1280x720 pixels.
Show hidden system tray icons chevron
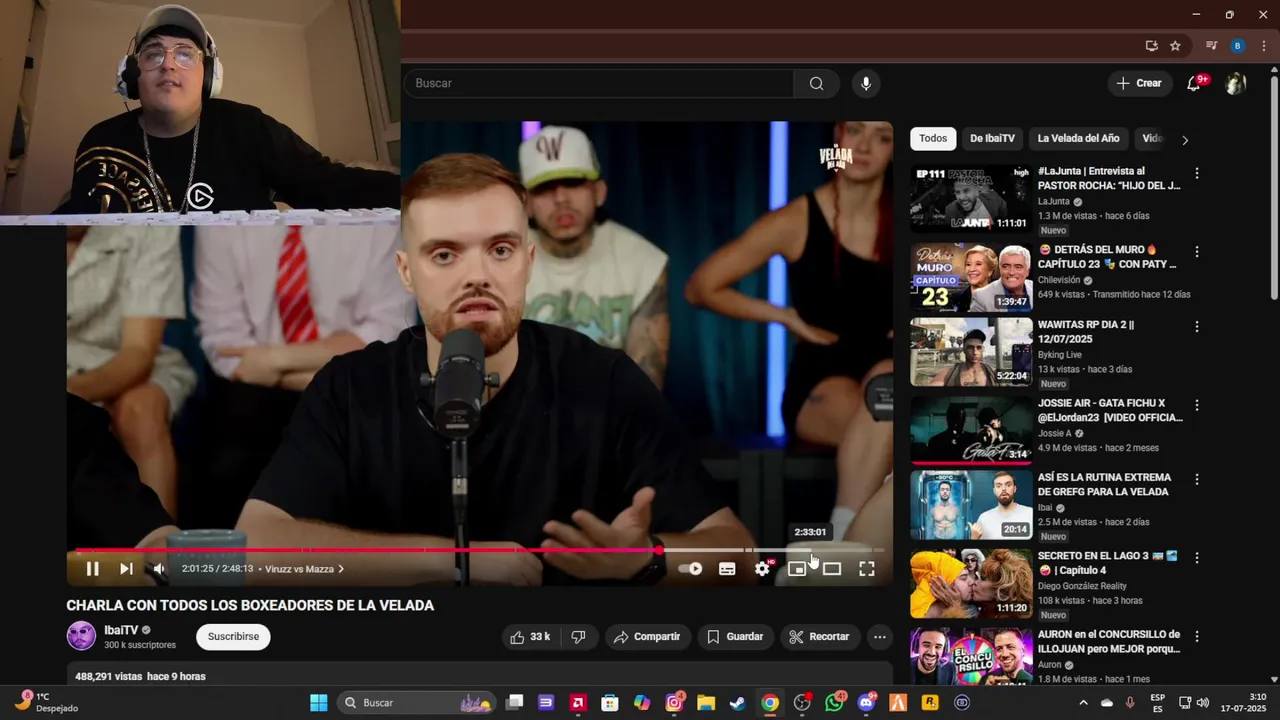[x=1083, y=703]
